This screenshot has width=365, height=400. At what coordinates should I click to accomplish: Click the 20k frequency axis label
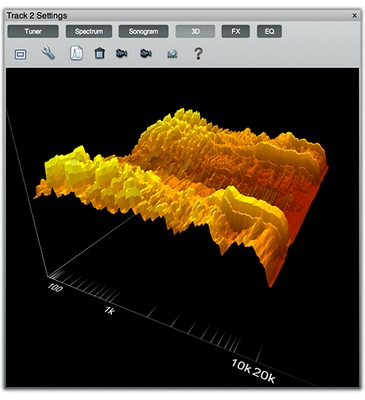coord(264,376)
